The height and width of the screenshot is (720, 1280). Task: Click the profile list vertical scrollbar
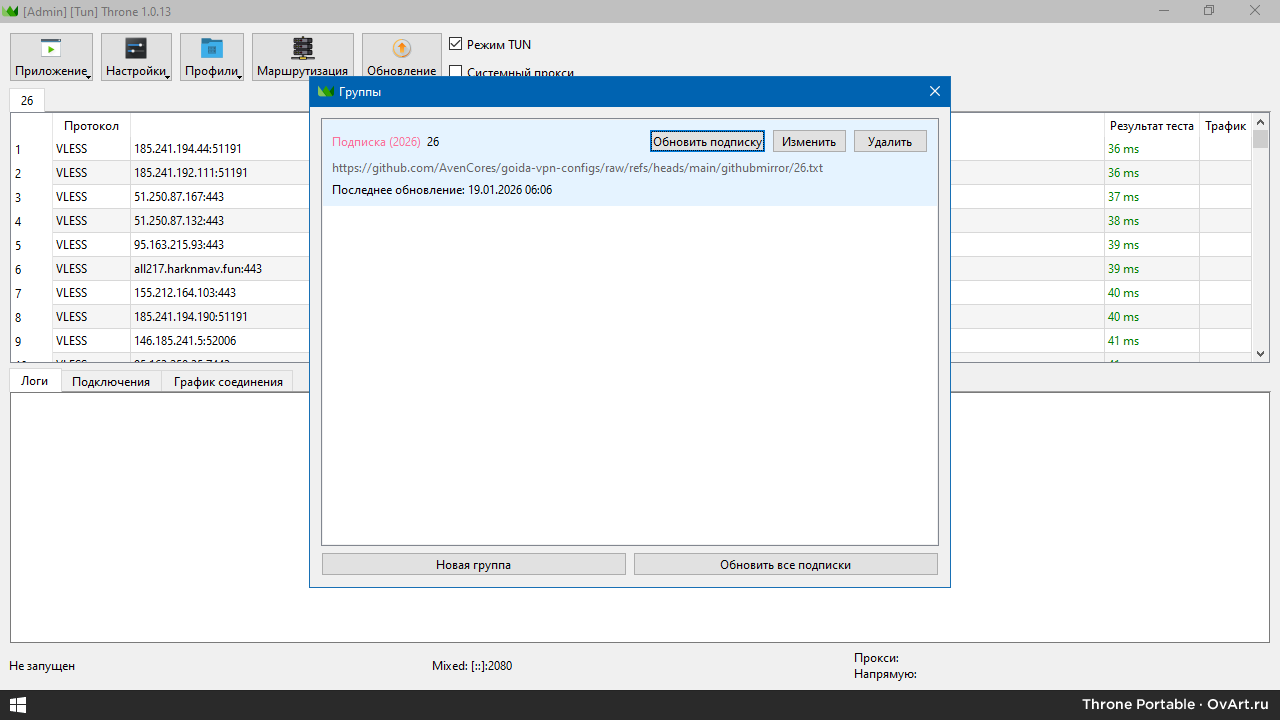pos(1260,250)
